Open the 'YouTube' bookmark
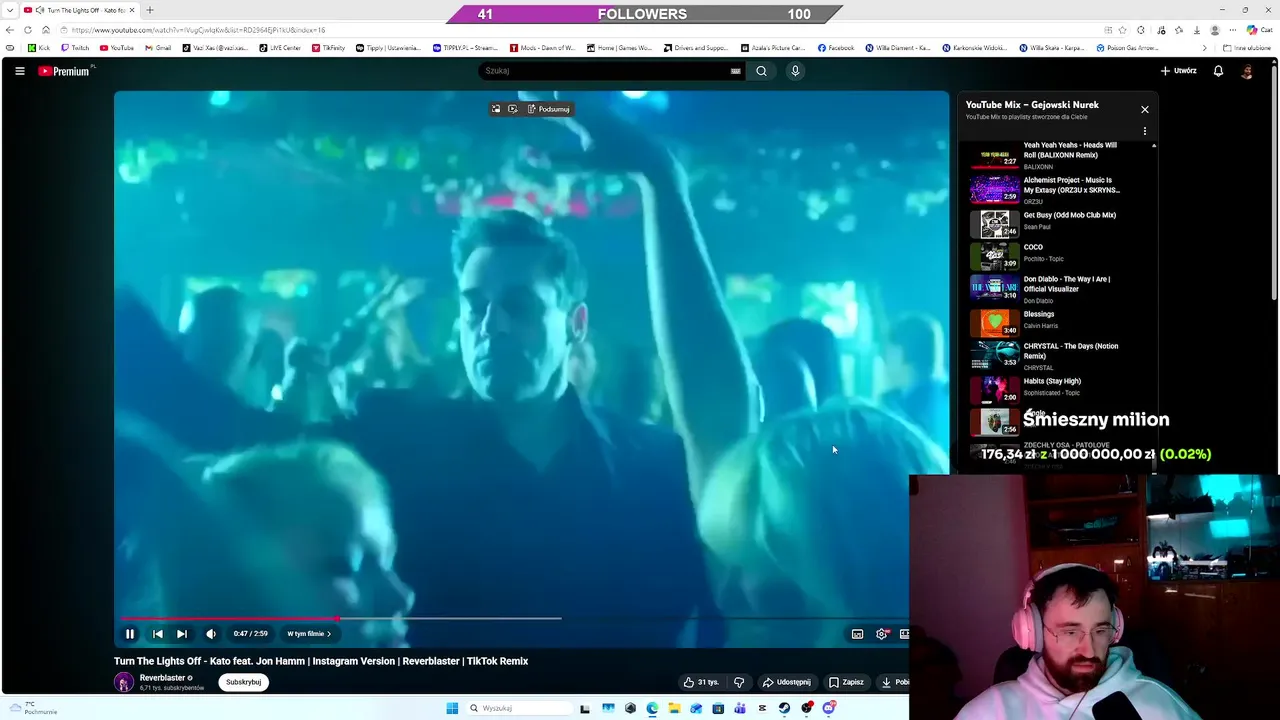 point(117,48)
